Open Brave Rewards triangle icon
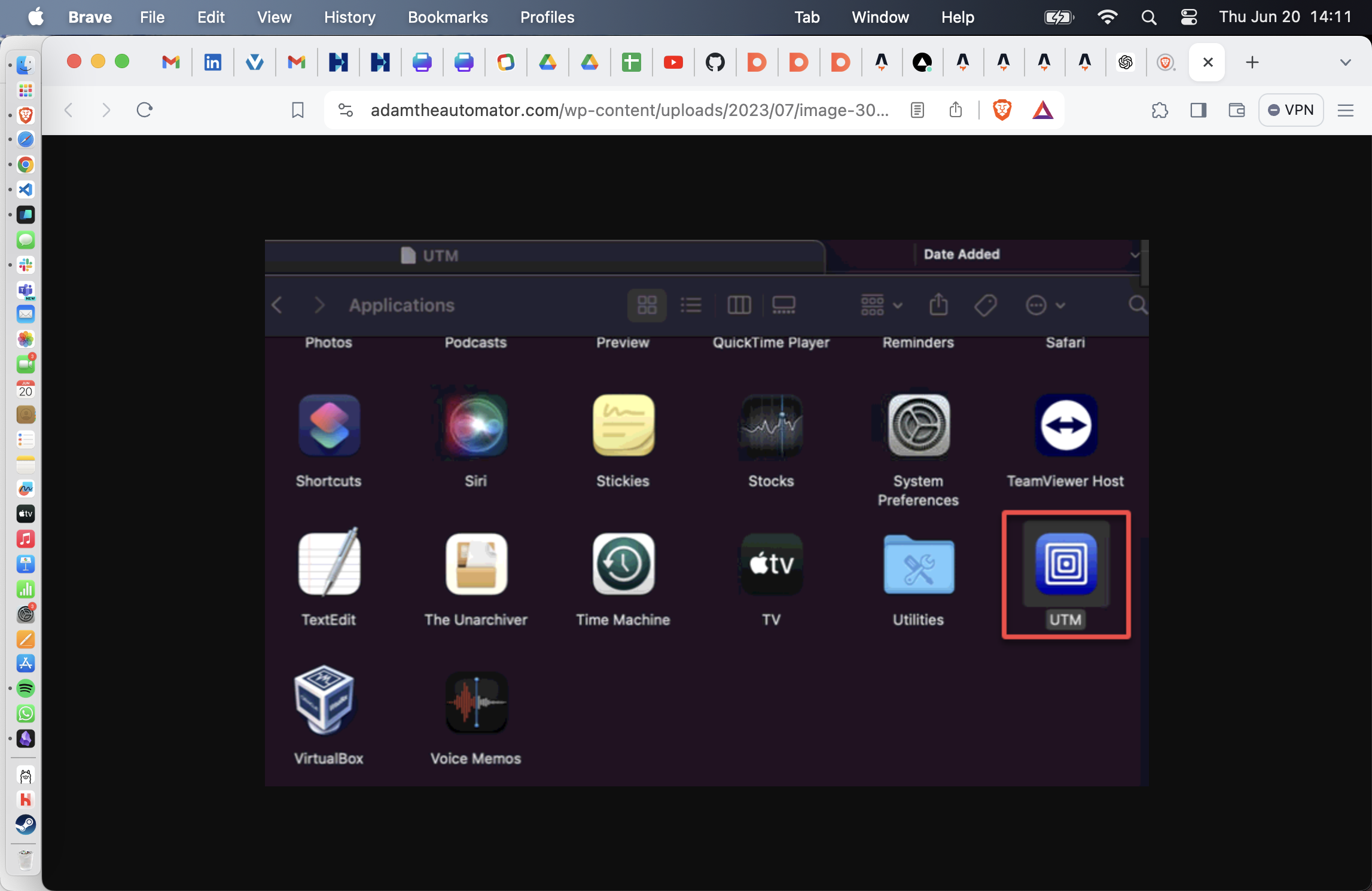The height and width of the screenshot is (891, 1372). (1043, 110)
